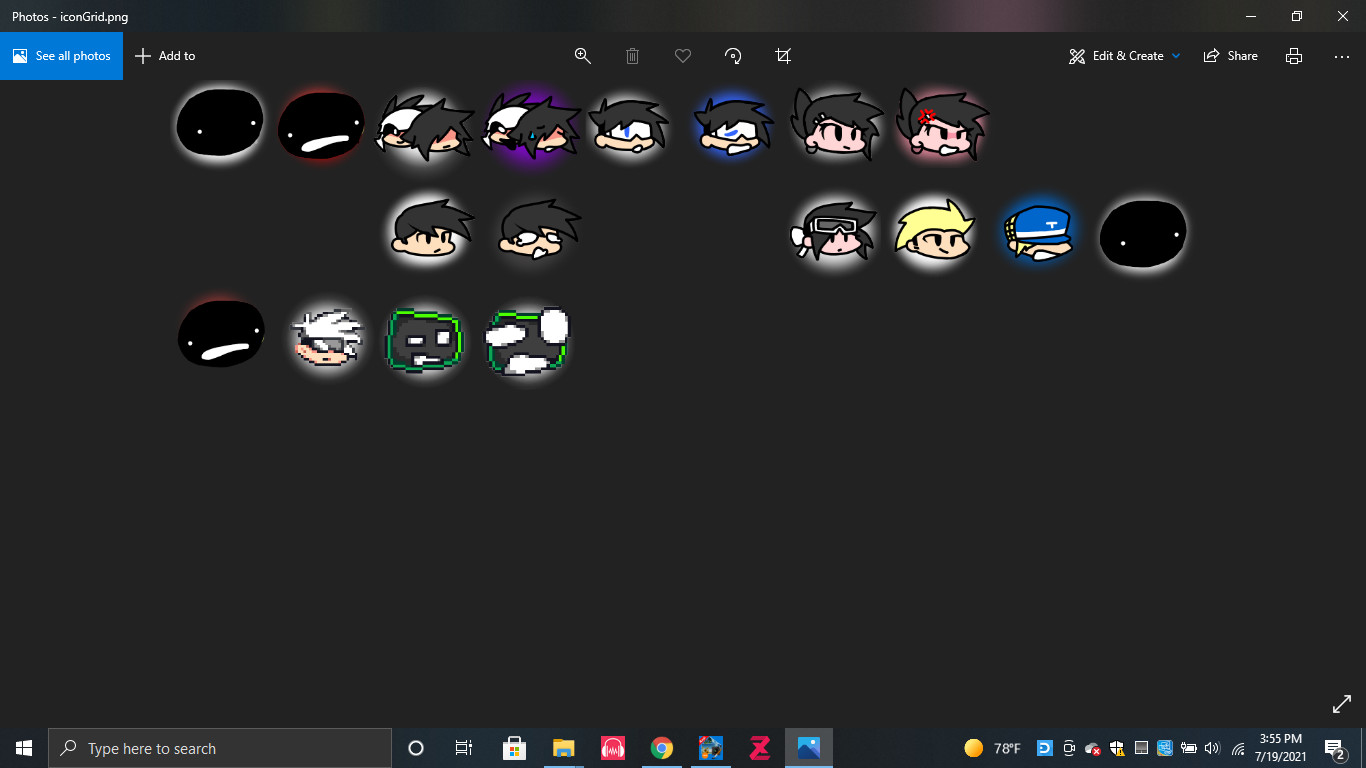
Task: Click the Type here to search box
Action: tap(220, 748)
